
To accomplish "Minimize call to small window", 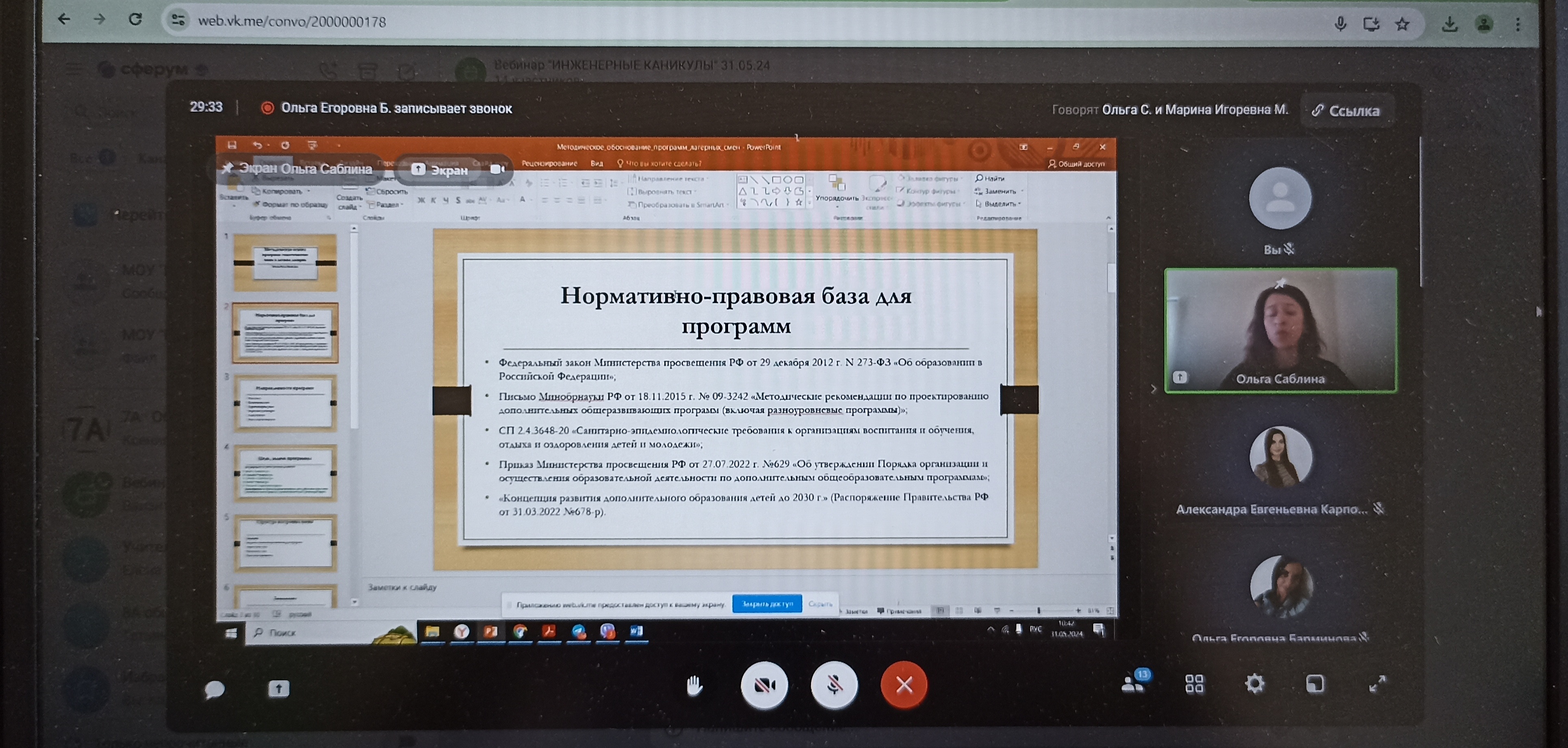I will (x=1315, y=683).
